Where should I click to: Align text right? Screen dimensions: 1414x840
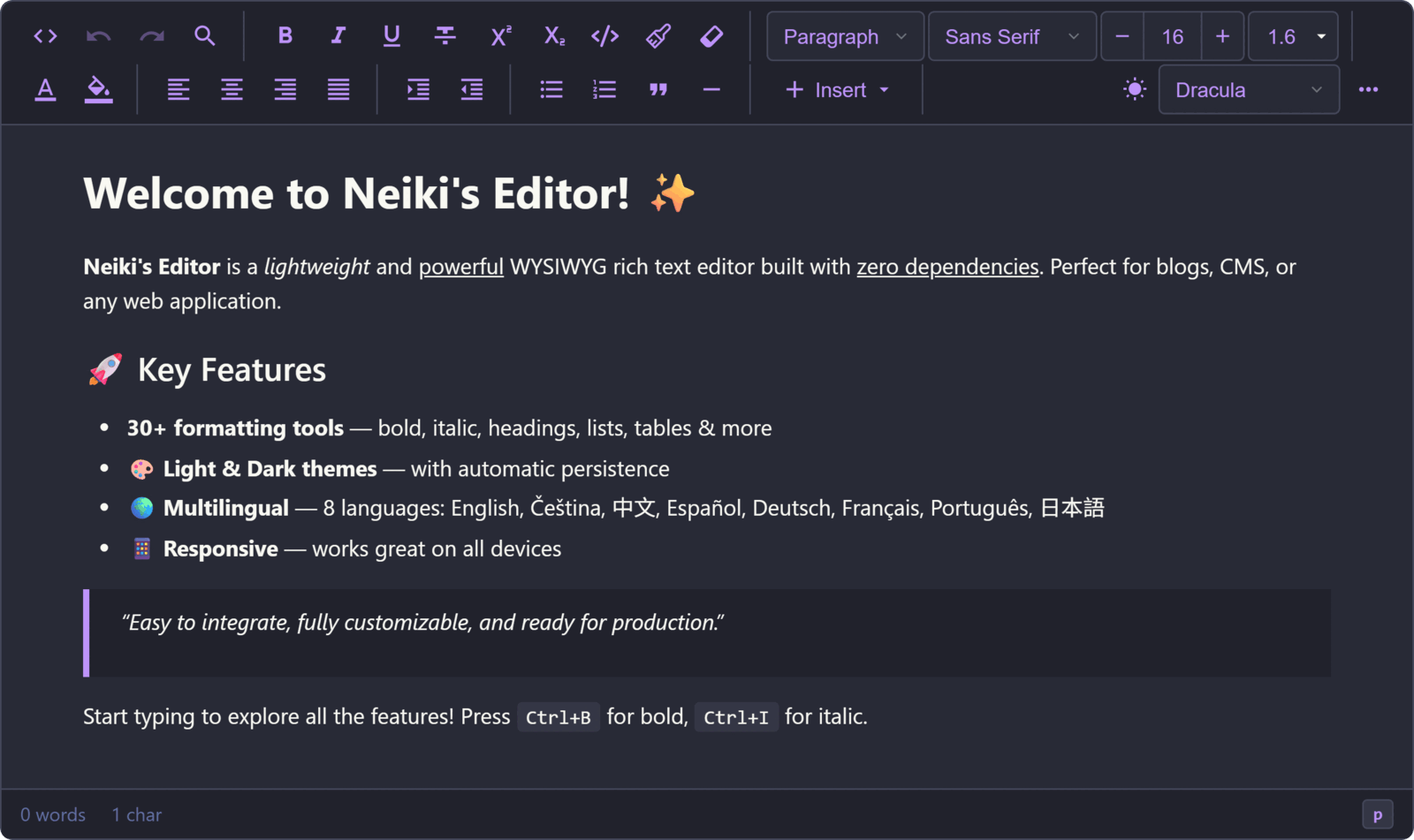pos(285,89)
